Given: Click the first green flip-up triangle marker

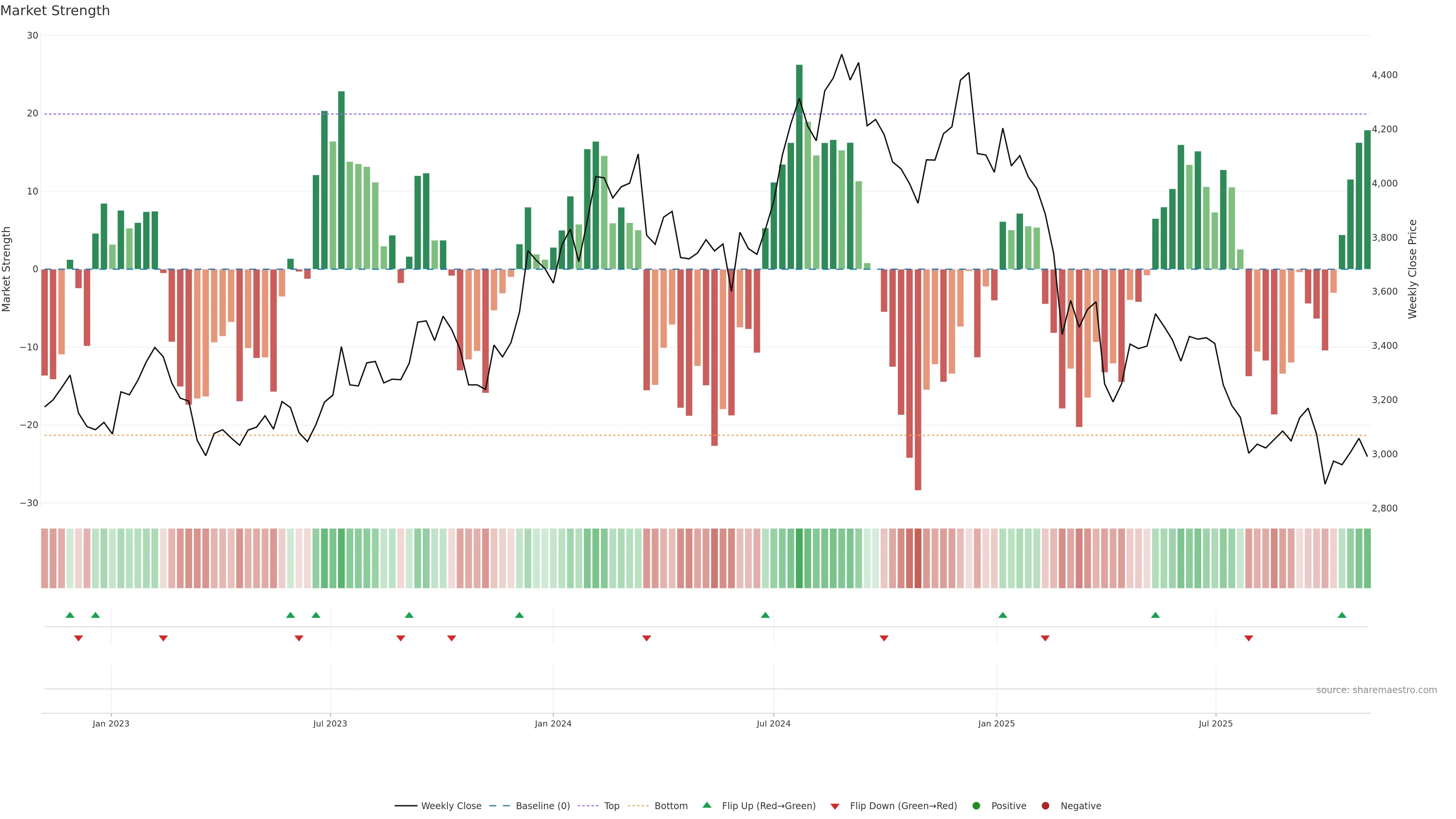Looking at the screenshot, I should point(70,615).
